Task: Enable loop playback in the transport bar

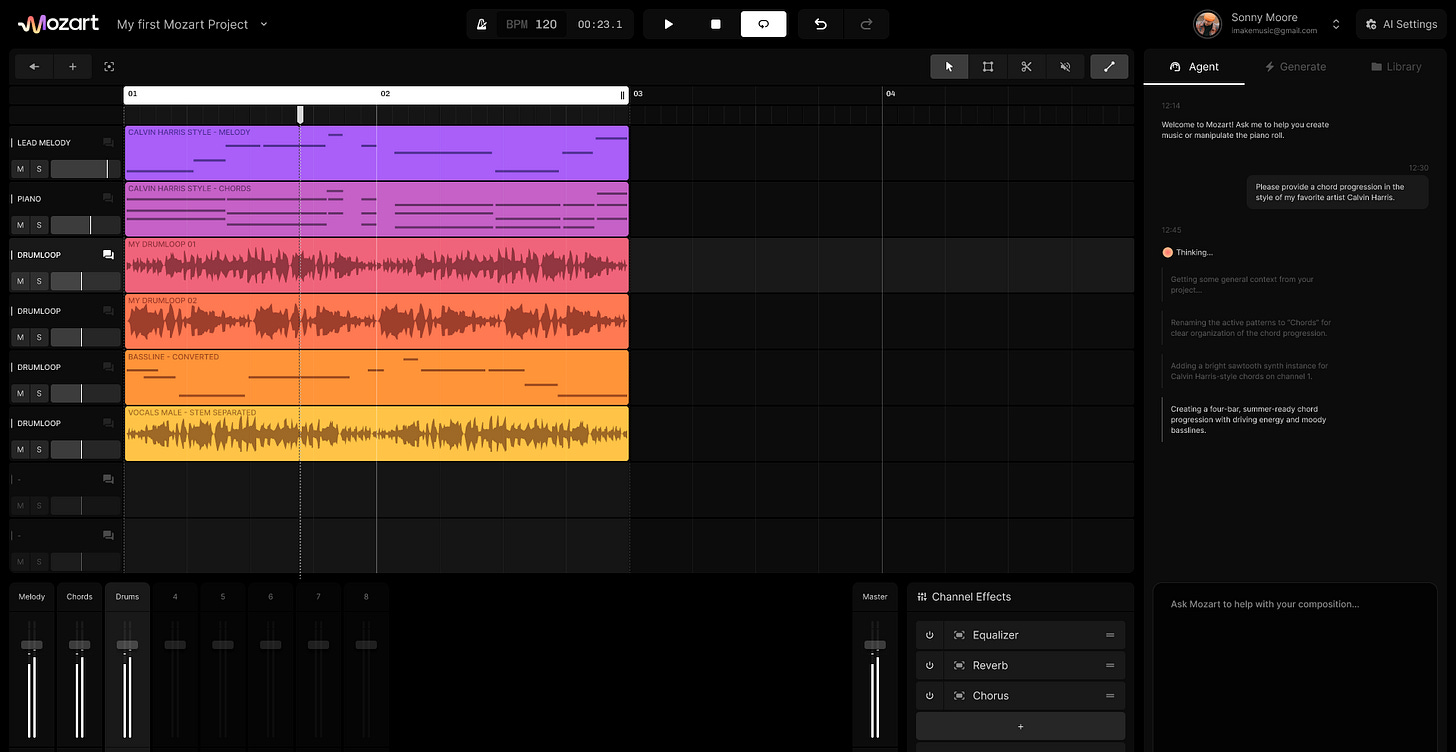Action: pyautogui.click(x=763, y=23)
